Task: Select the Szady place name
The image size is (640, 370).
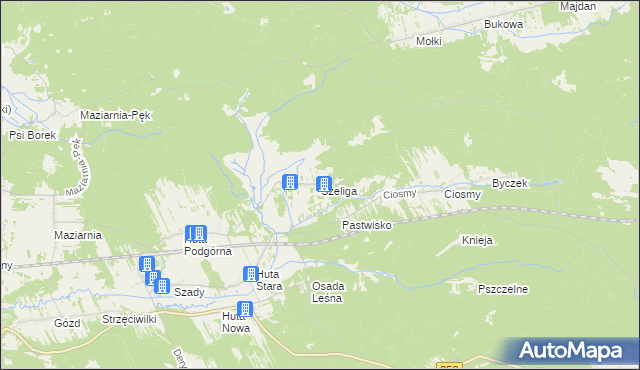Action: click(189, 292)
